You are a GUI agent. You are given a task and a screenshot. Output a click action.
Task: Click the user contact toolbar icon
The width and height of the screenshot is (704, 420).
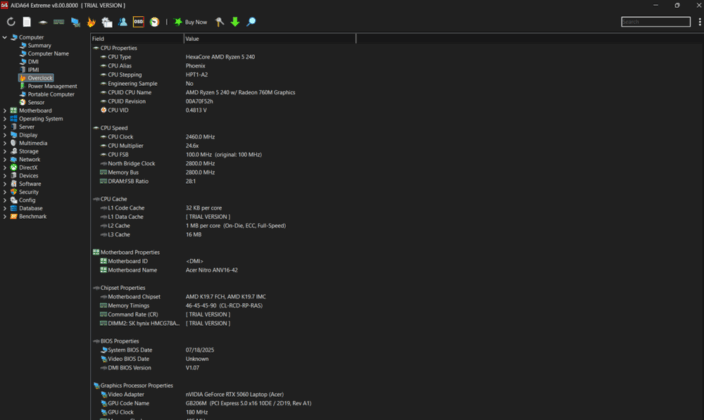click(123, 22)
